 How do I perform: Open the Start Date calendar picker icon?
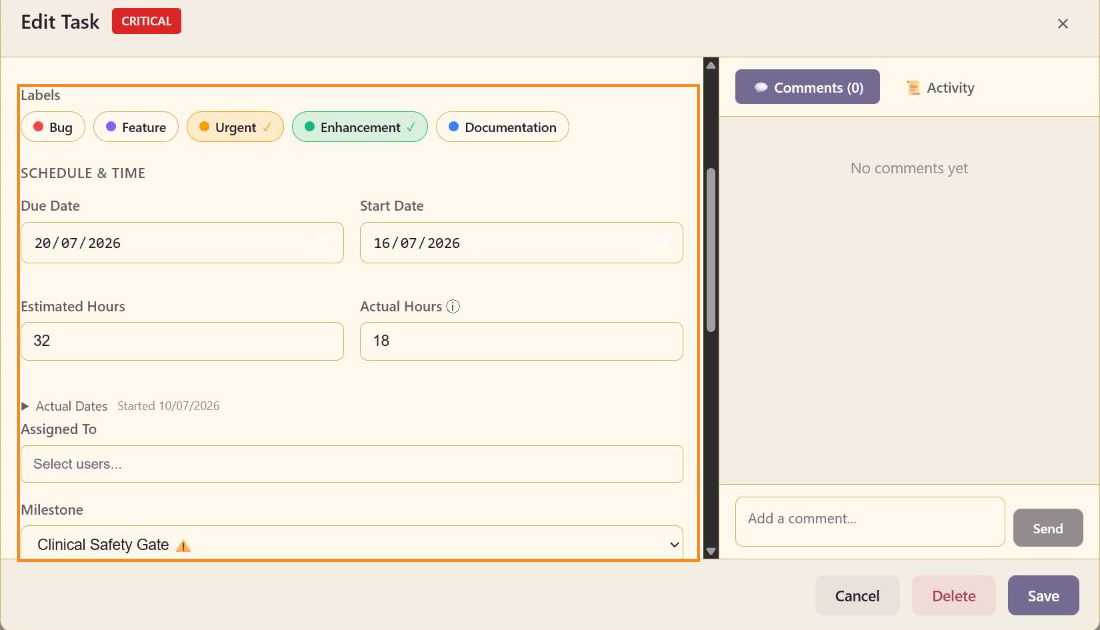tap(661, 243)
